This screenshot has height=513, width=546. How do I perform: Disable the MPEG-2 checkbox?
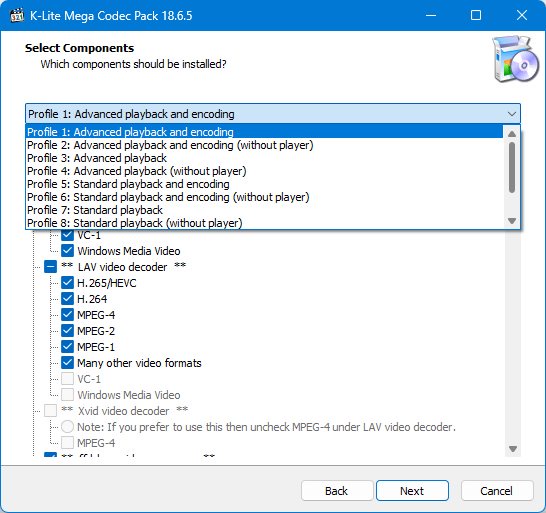click(x=67, y=331)
